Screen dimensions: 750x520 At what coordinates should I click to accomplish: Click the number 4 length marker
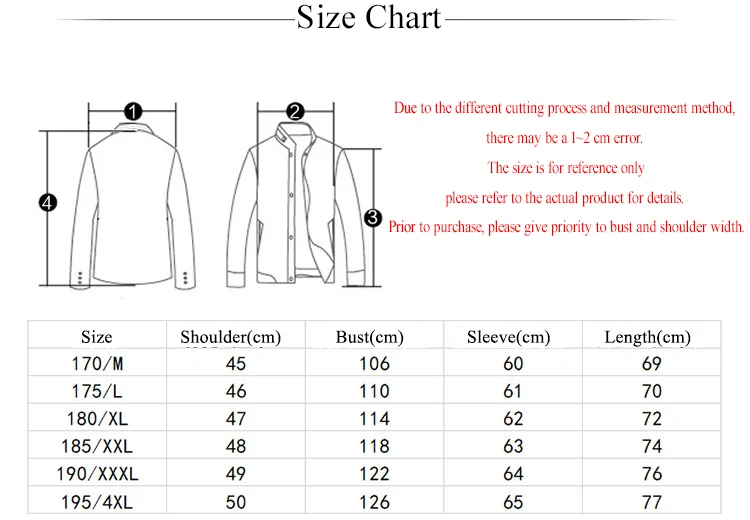click(x=47, y=203)
